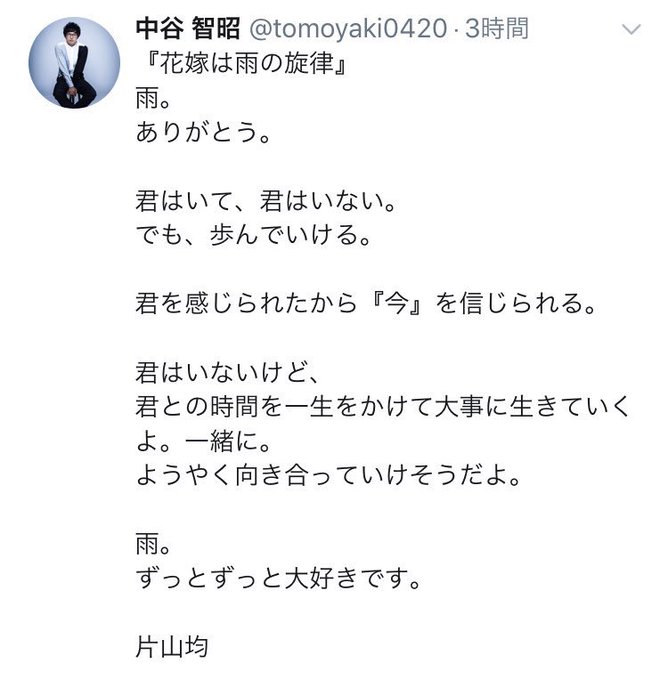Click the line 君はいないけど、
668x680 pixels.
tap(229, 372)
